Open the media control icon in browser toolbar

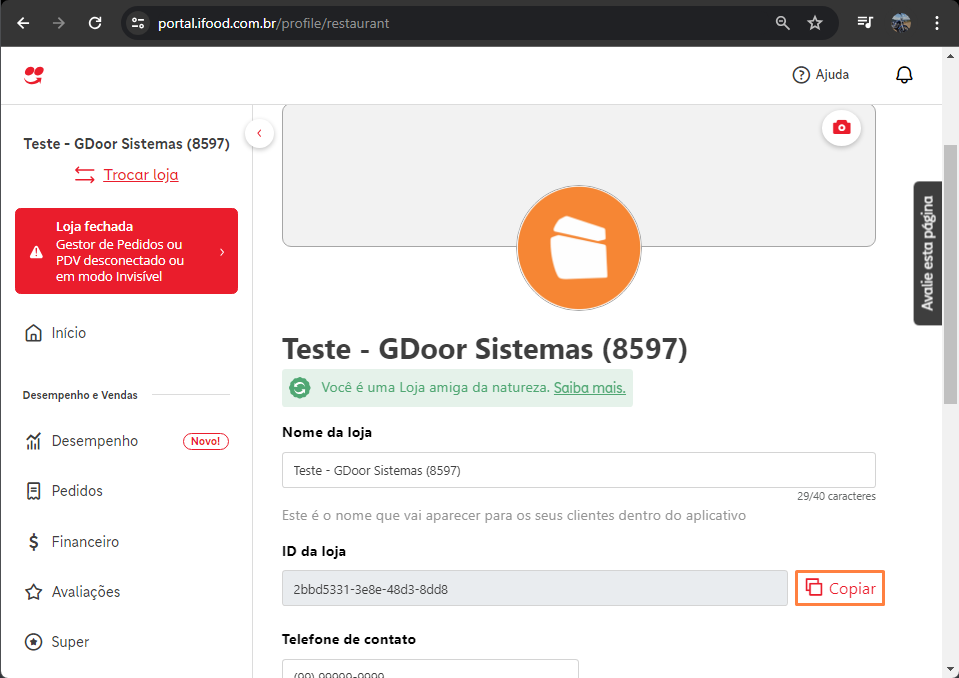[x=865, y=23]
